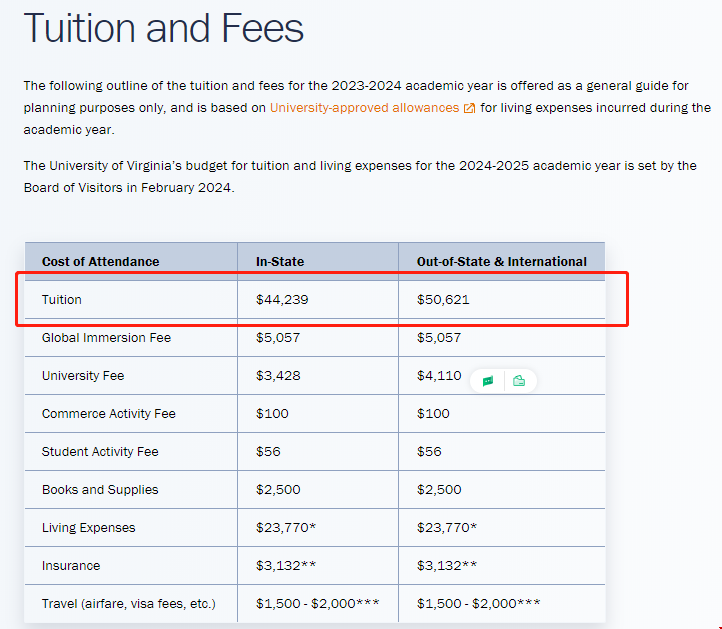Click the Cost of Attendance column header
This screenshot has width=722, height=629.
(100, 261)
